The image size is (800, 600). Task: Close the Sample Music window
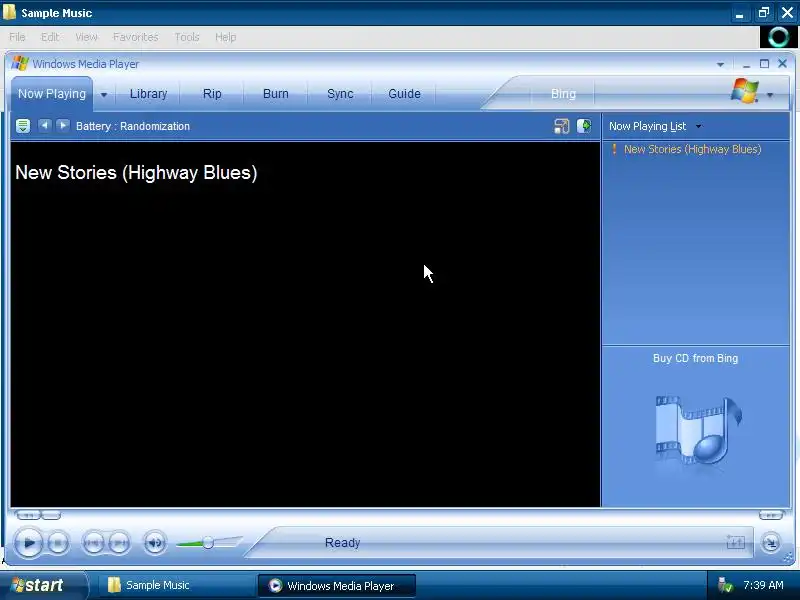coord(787,13)
